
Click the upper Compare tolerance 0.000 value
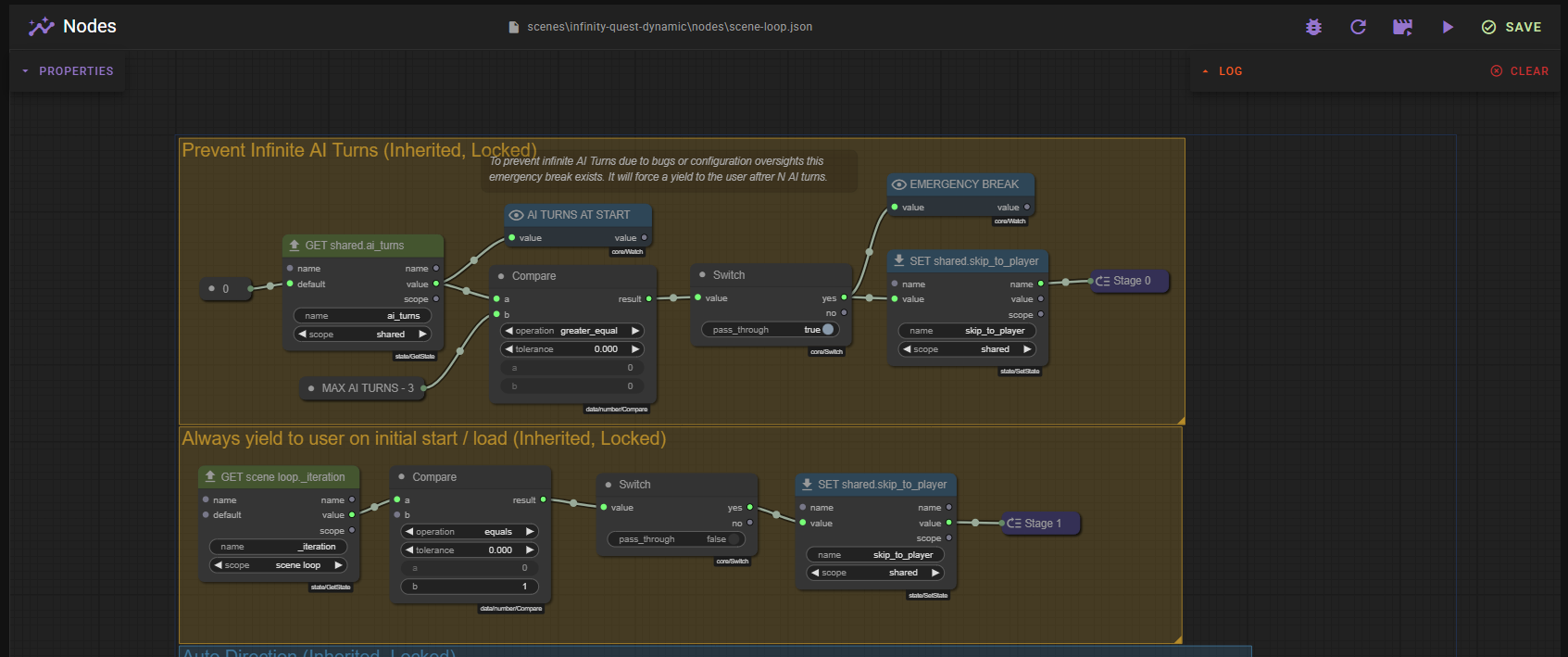point(606,349)
